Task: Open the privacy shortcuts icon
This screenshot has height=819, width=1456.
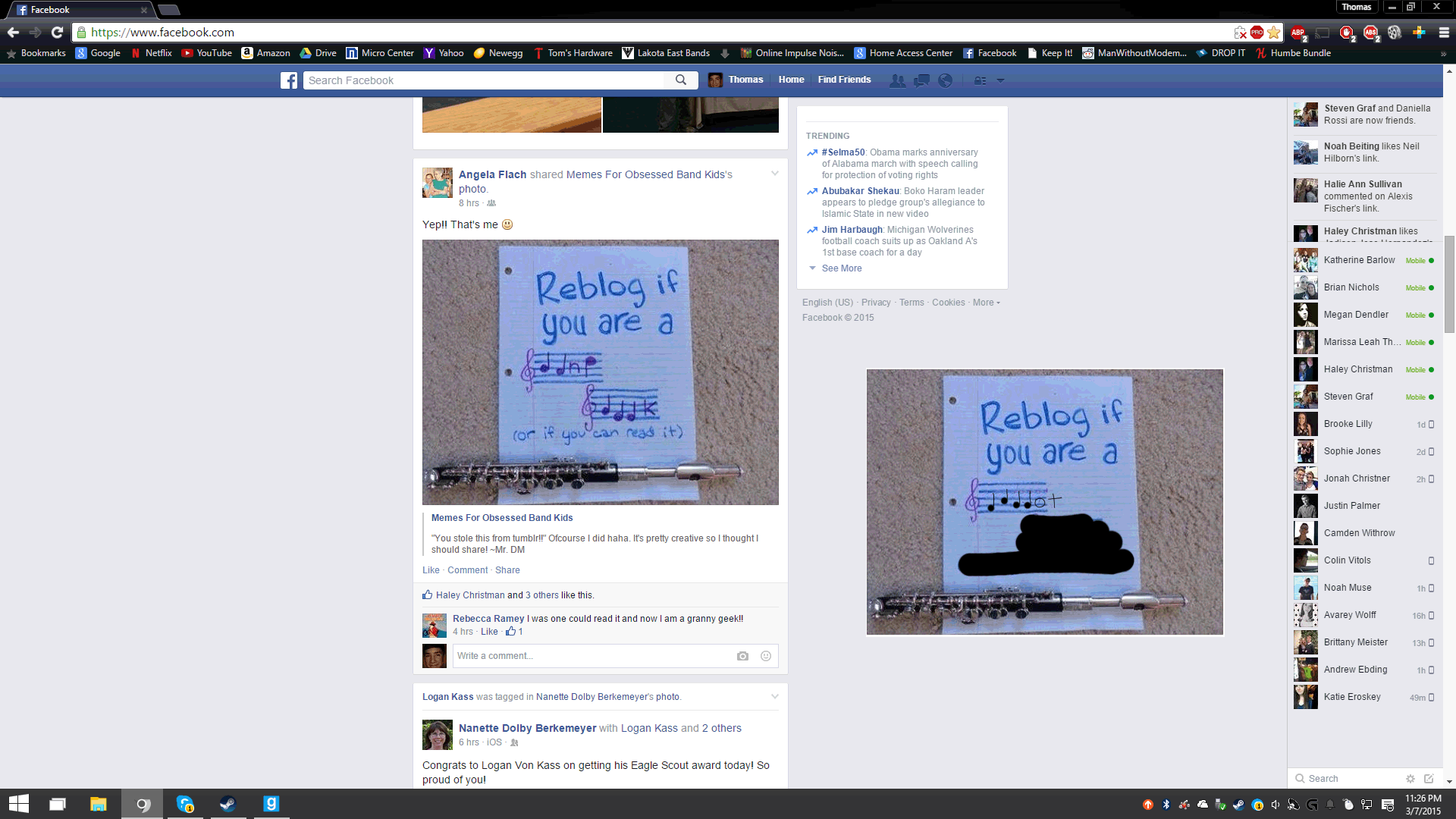Action: coord(981,80)
